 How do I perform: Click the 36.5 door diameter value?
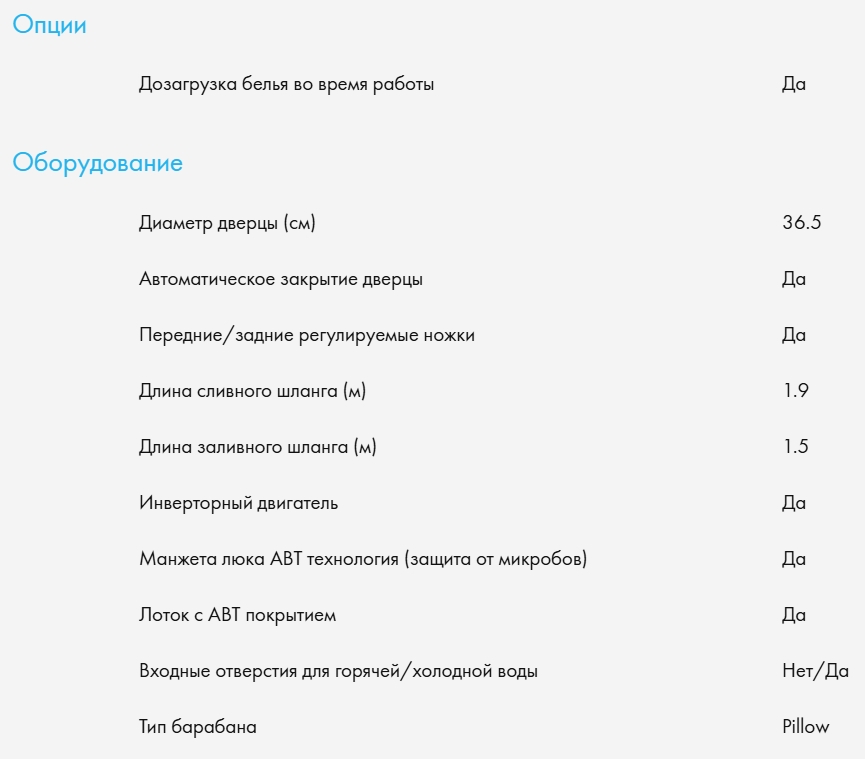[x=801, y=223]
